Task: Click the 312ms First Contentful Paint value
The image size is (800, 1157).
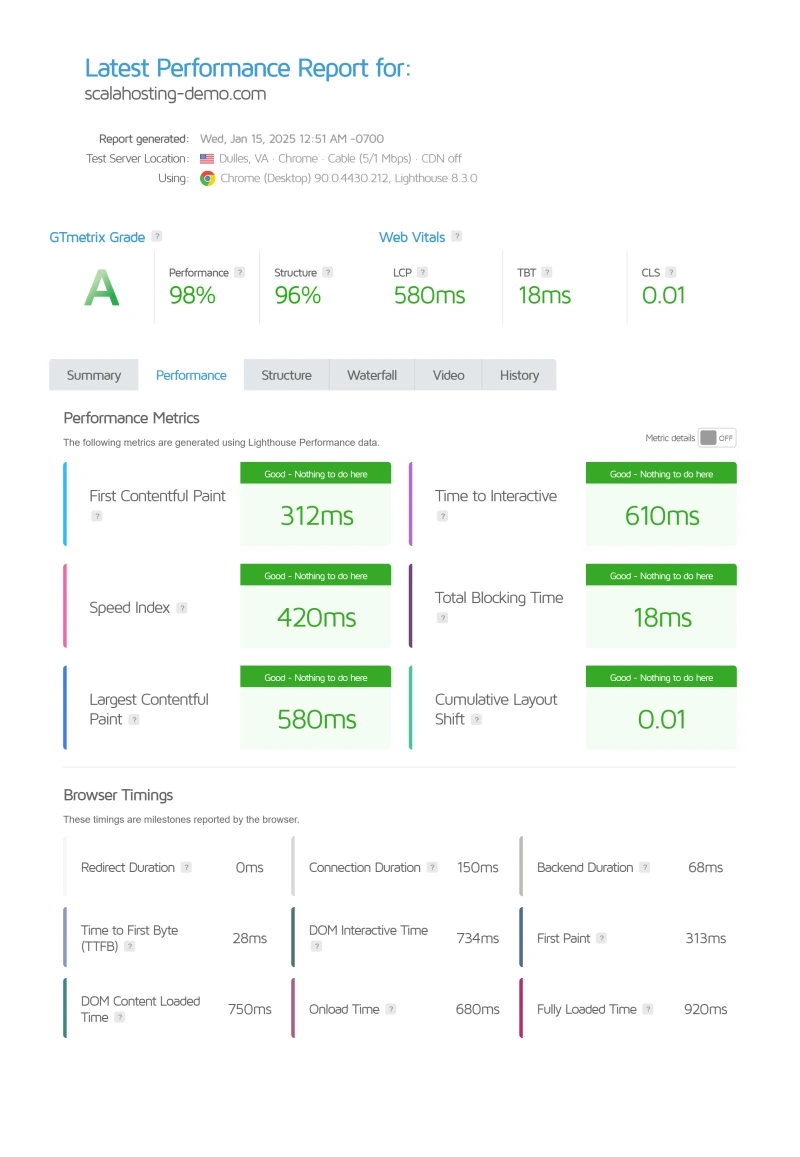Action: pos(317,516)
